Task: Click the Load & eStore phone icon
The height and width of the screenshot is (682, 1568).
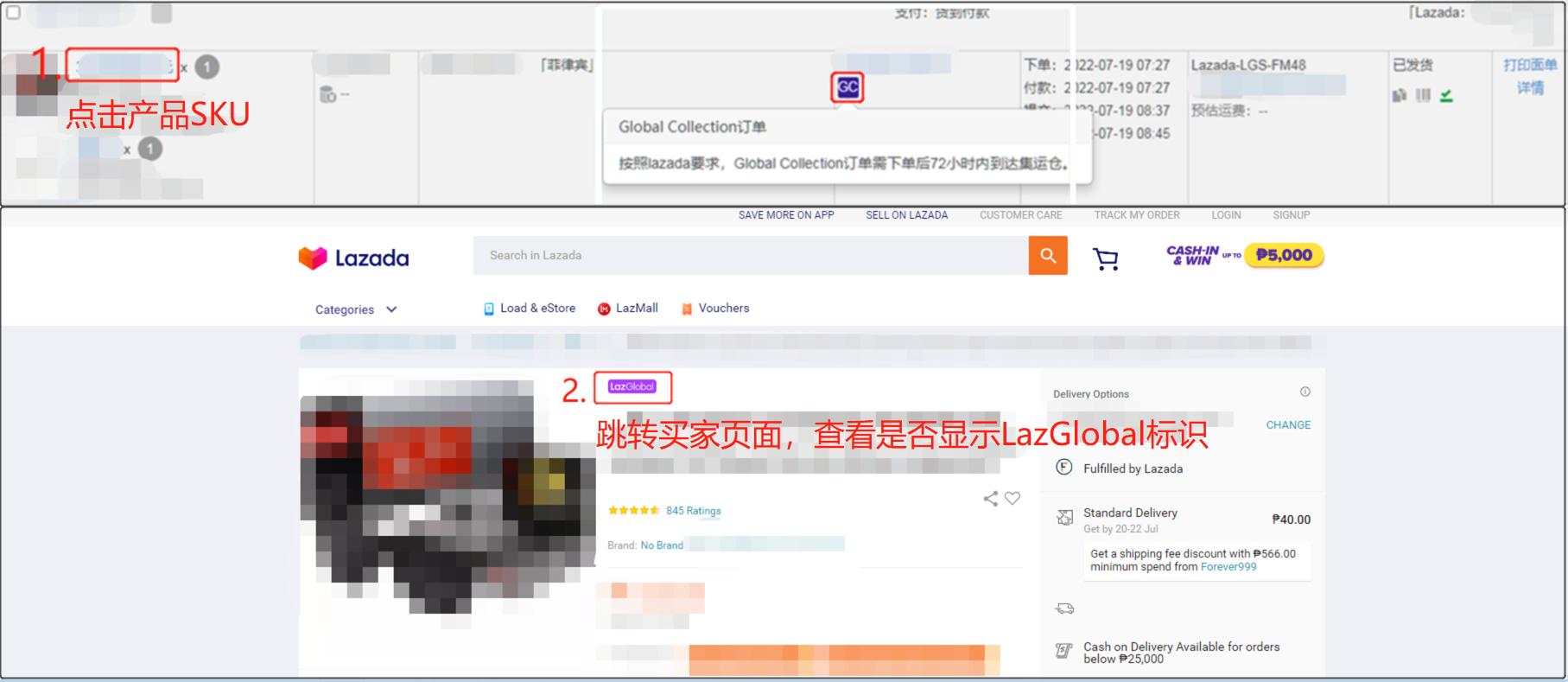Action: coord(489,309)
